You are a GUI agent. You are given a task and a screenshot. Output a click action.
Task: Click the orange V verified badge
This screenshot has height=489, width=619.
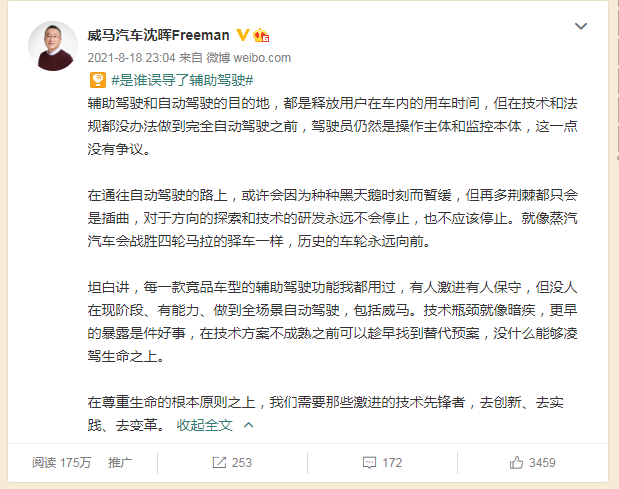pos(242,35)
